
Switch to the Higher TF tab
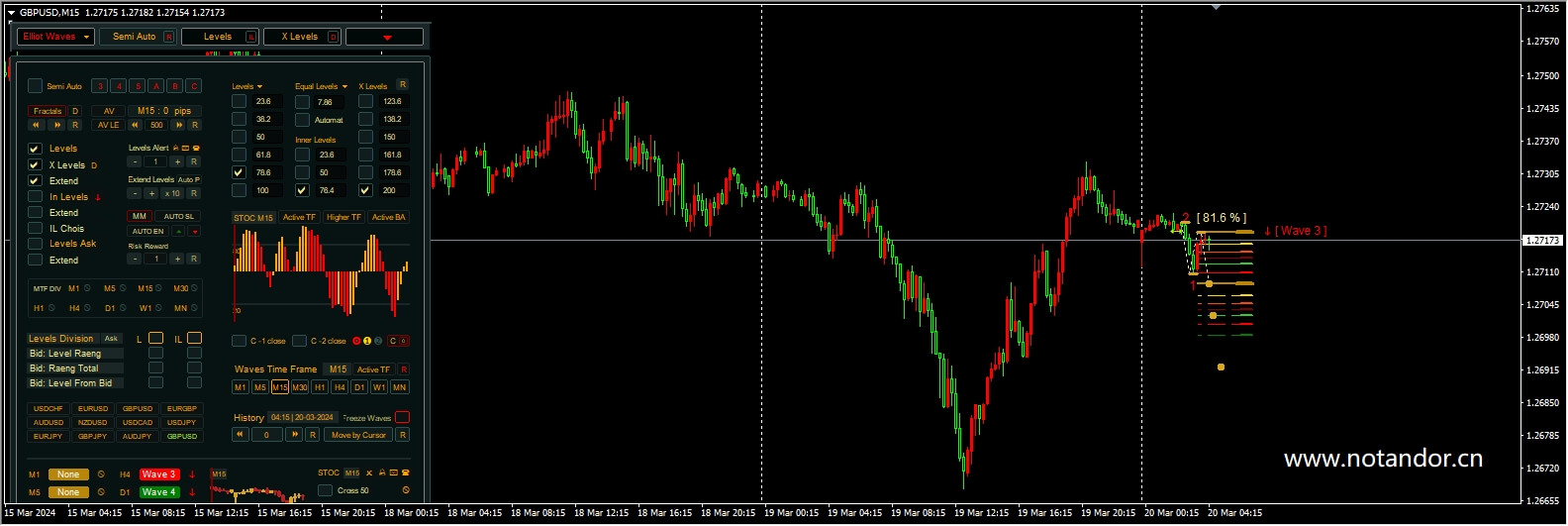point(343,217)
